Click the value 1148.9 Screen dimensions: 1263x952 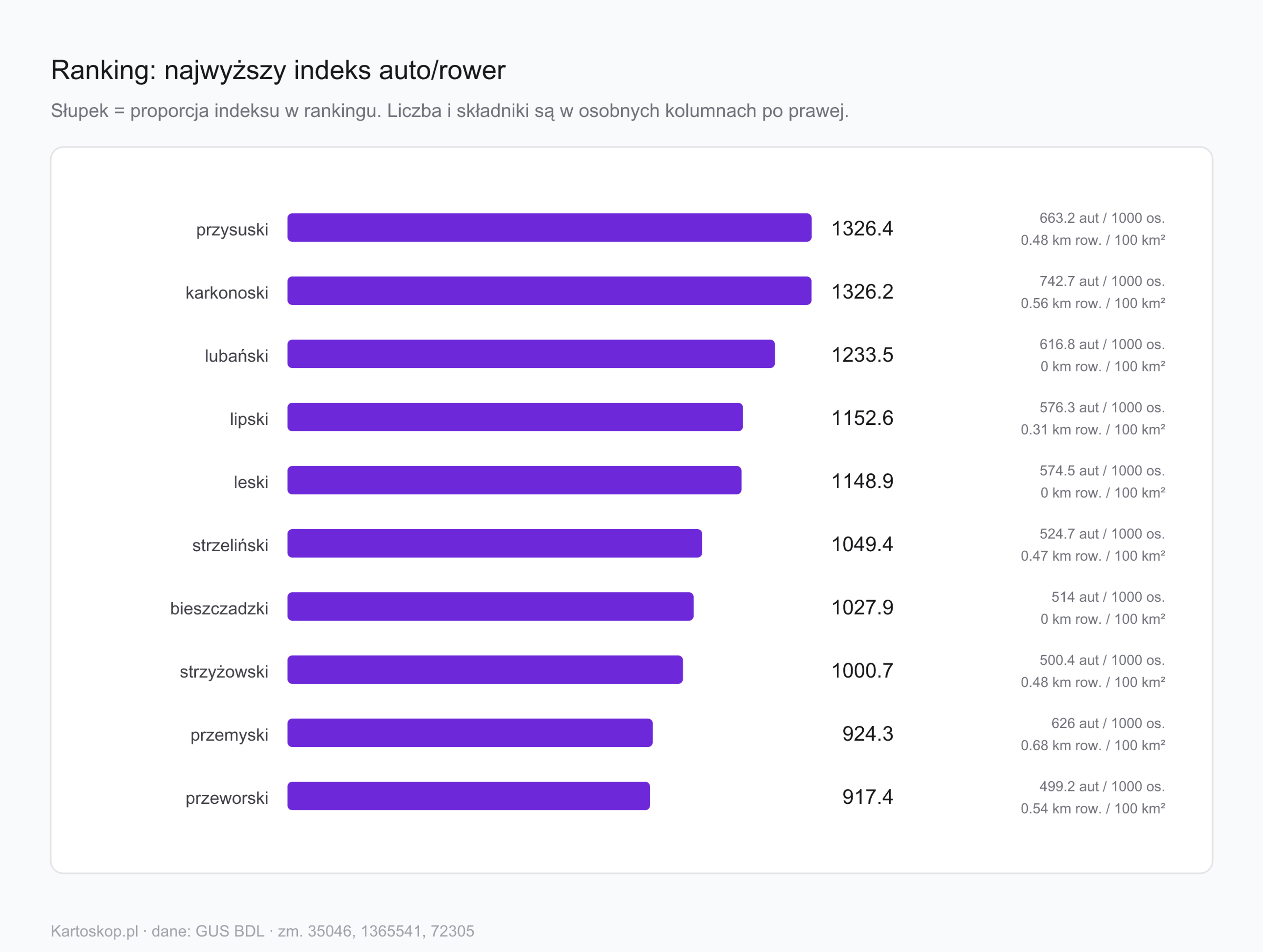862,481
